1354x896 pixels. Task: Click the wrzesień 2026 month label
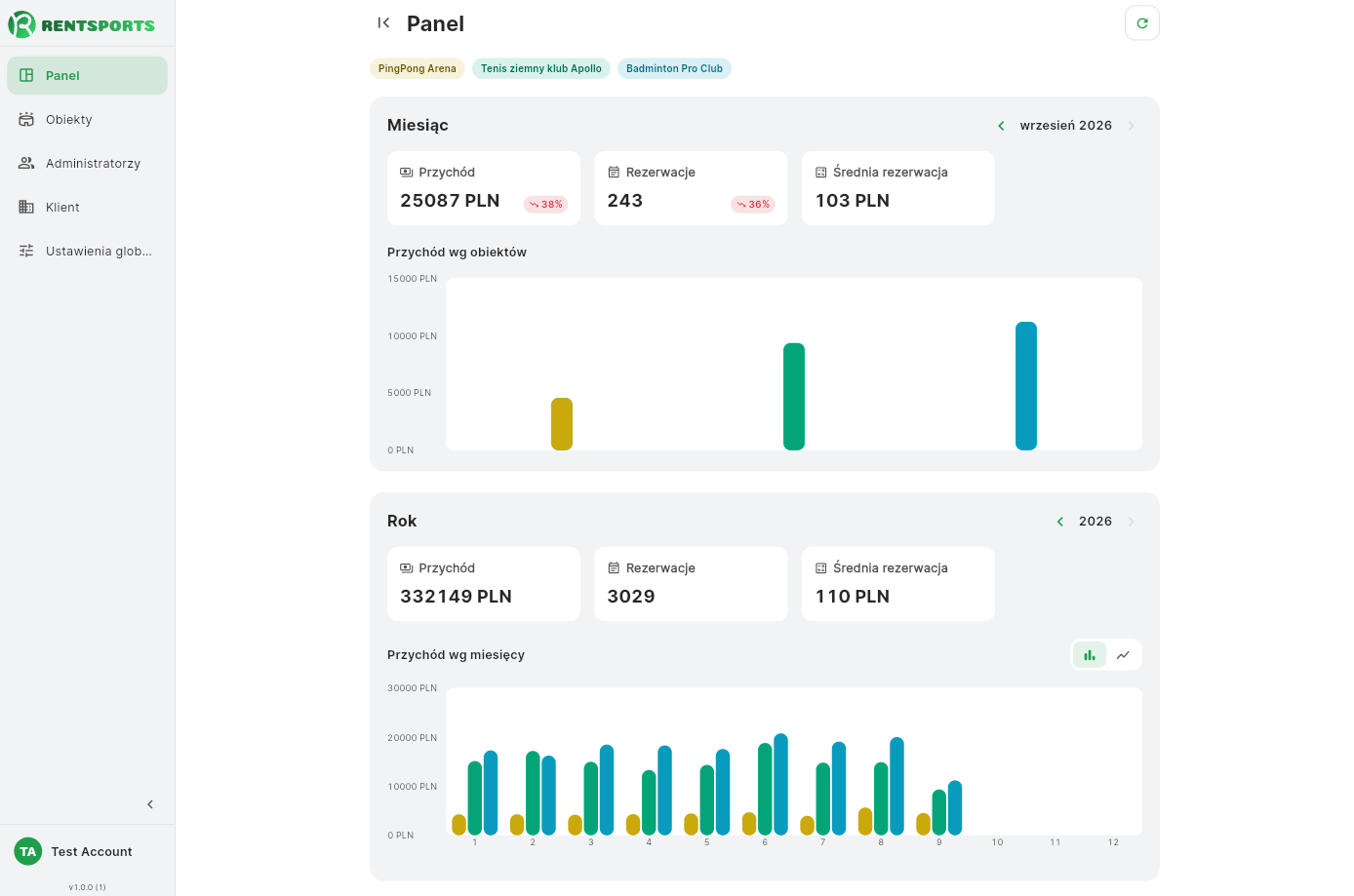point(1066,126)
